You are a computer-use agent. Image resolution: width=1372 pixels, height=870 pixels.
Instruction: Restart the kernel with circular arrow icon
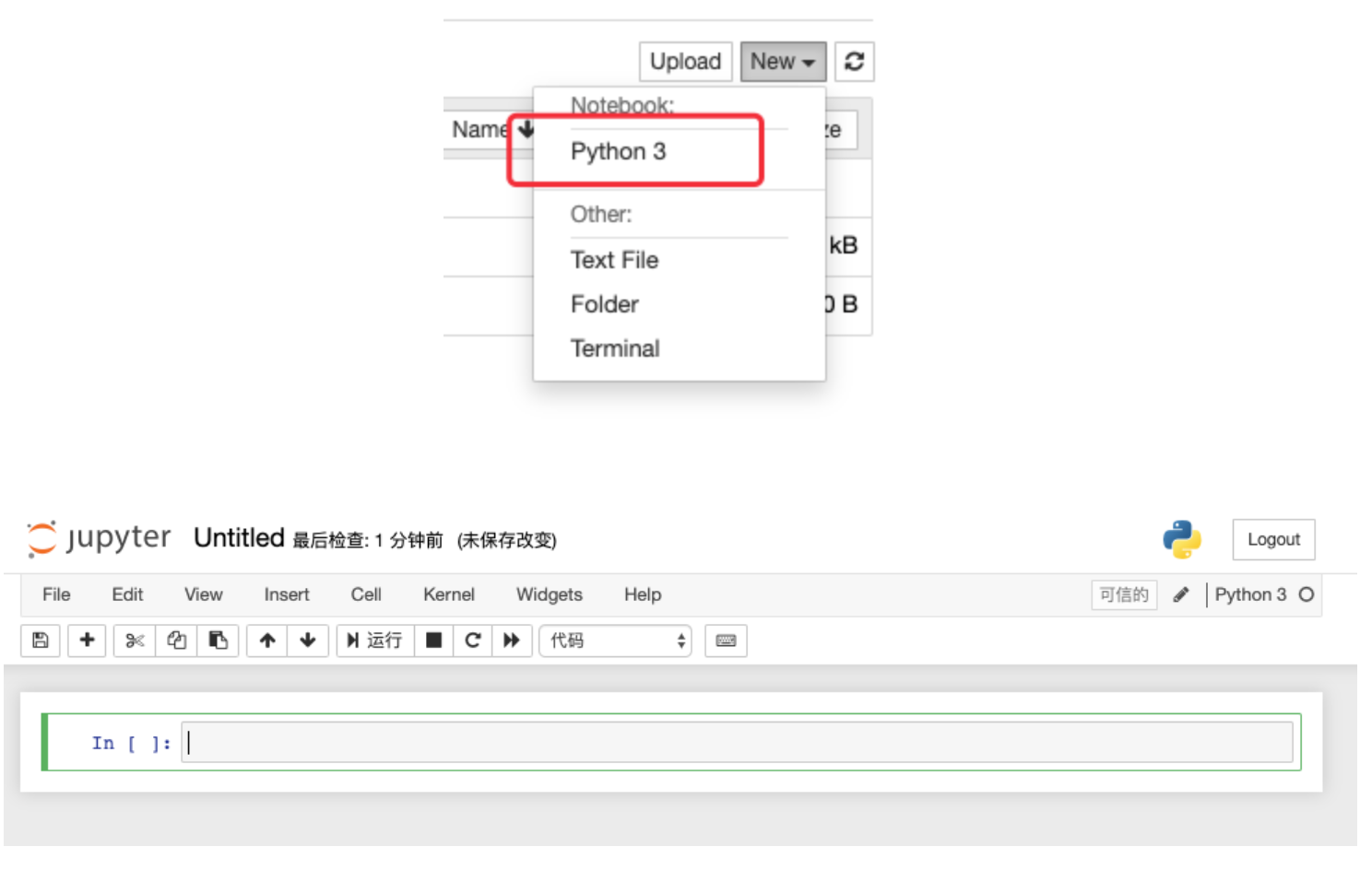click(473, 641)
